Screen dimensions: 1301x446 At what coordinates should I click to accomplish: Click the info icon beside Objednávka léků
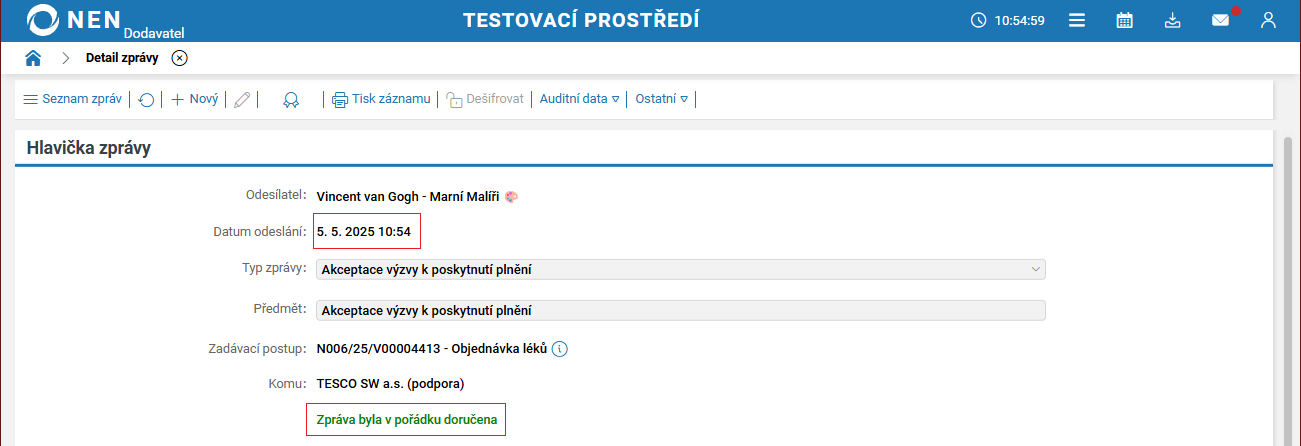tap(560, 349)
